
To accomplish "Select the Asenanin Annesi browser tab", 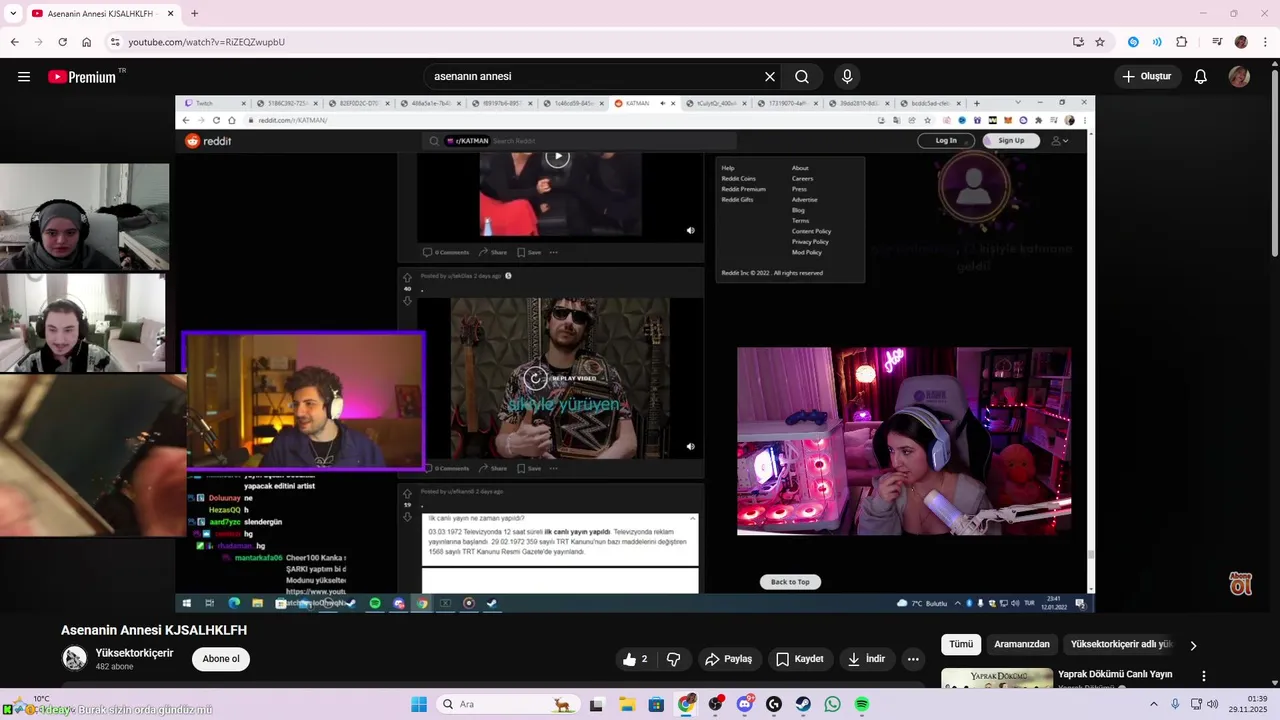I will click(100, 14).
